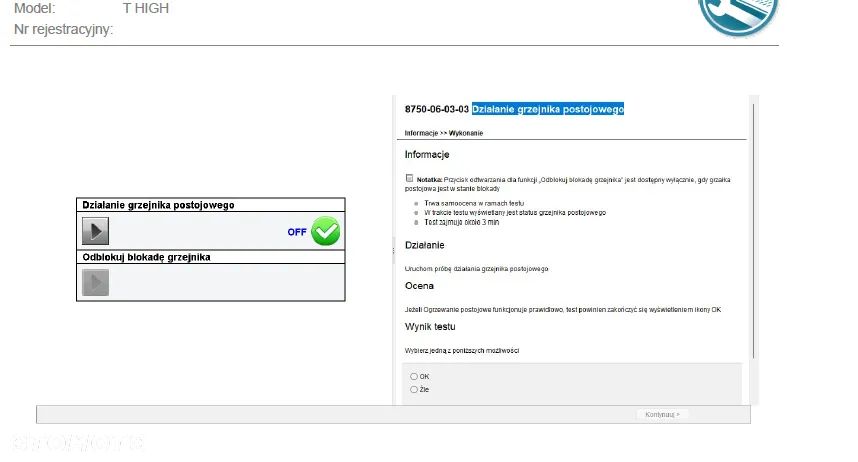This screenshot has height=462, width=858.
Task: Click the Model value T HIGH
Action: click(145, 8)
